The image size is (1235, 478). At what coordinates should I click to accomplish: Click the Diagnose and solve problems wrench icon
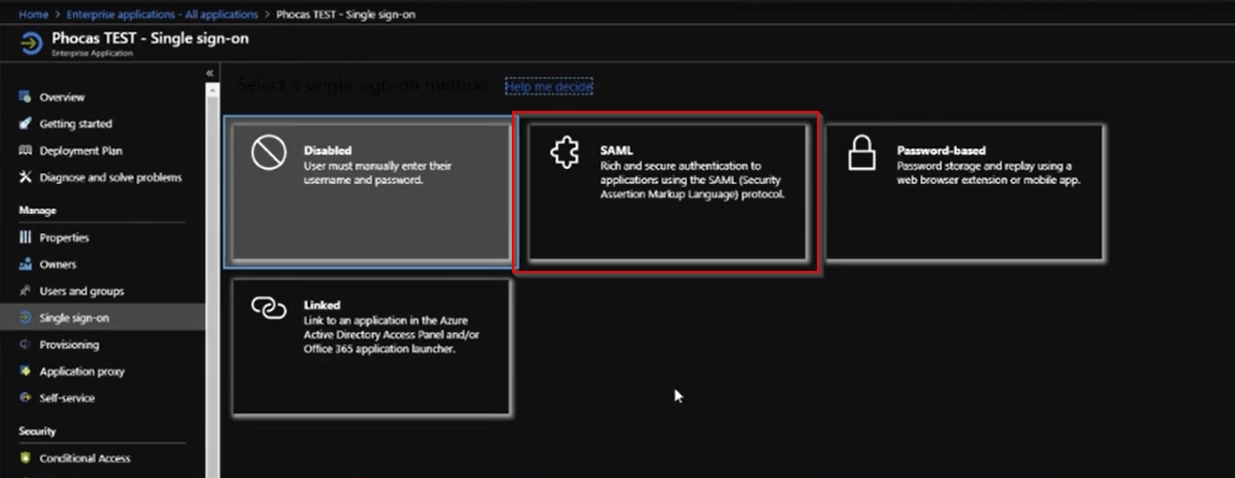(26, 178)
